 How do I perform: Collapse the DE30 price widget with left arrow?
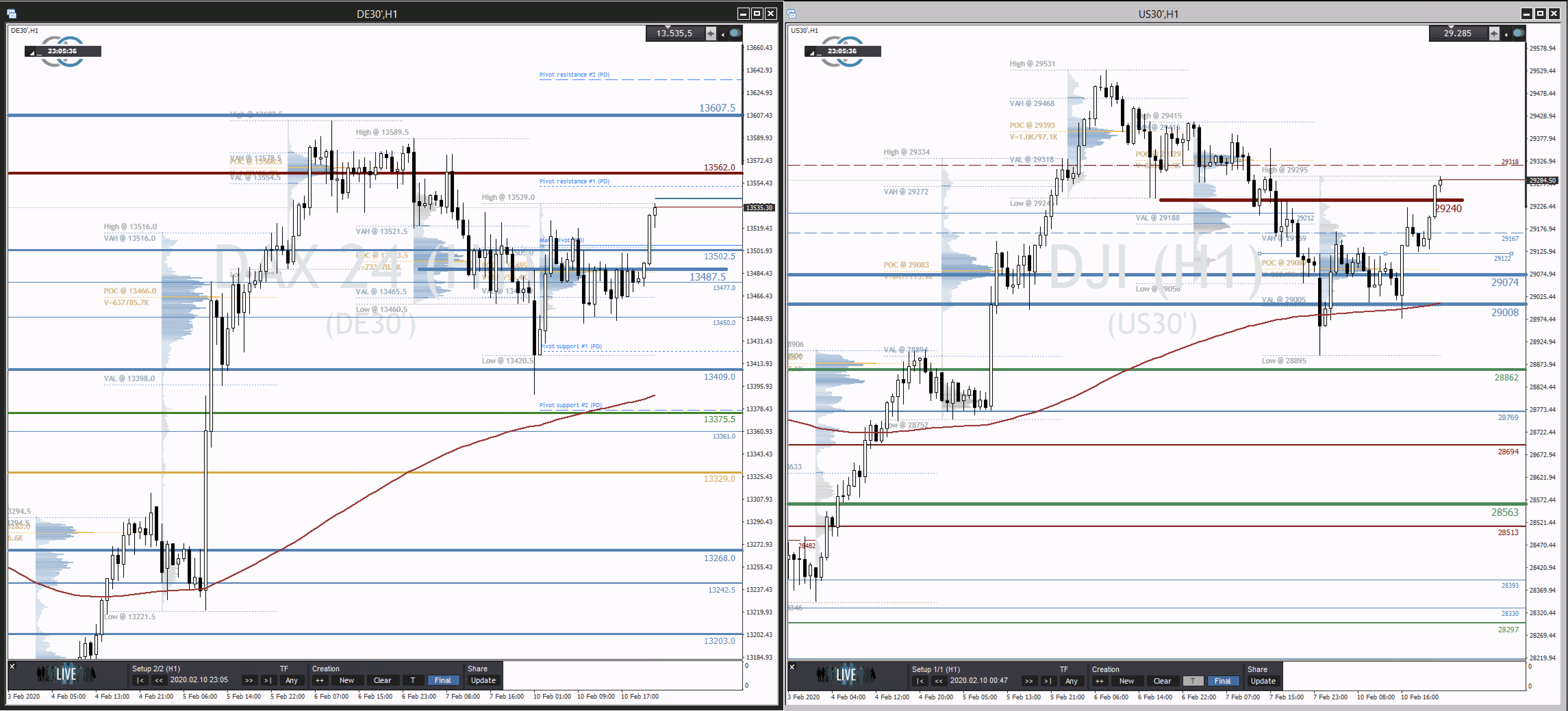722,34
